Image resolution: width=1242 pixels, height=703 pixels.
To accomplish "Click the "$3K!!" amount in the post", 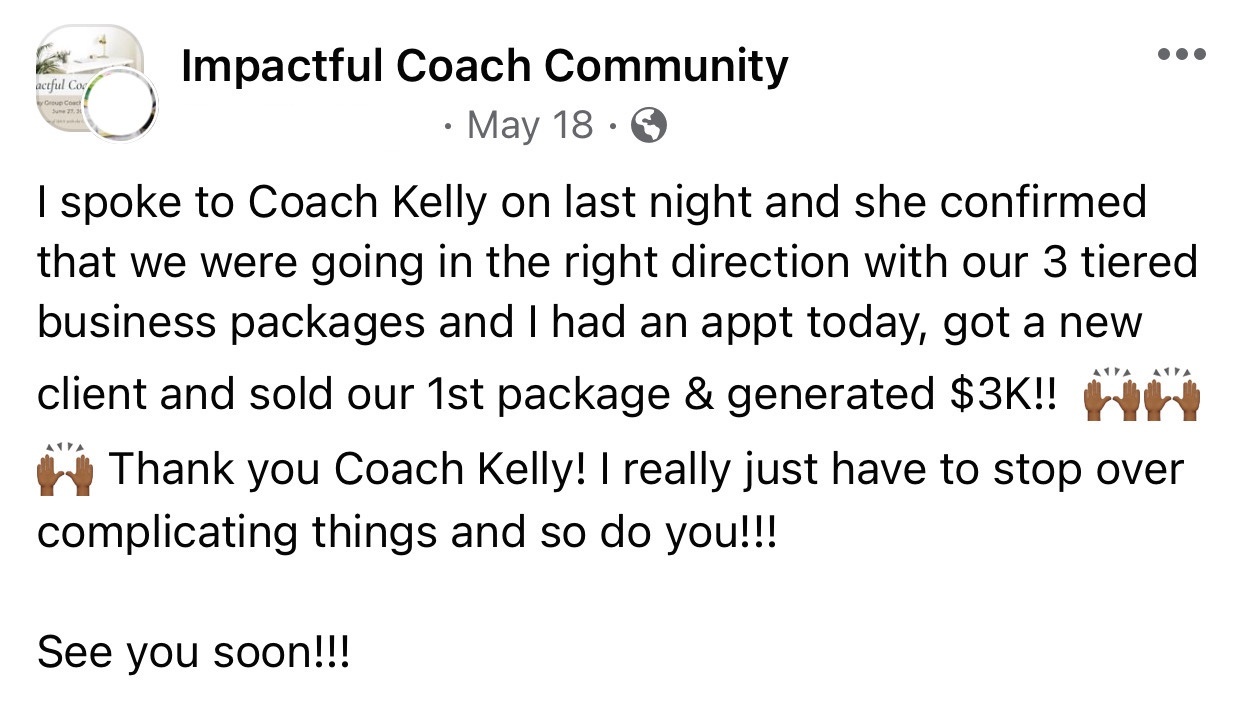I will click(1000, 396).
